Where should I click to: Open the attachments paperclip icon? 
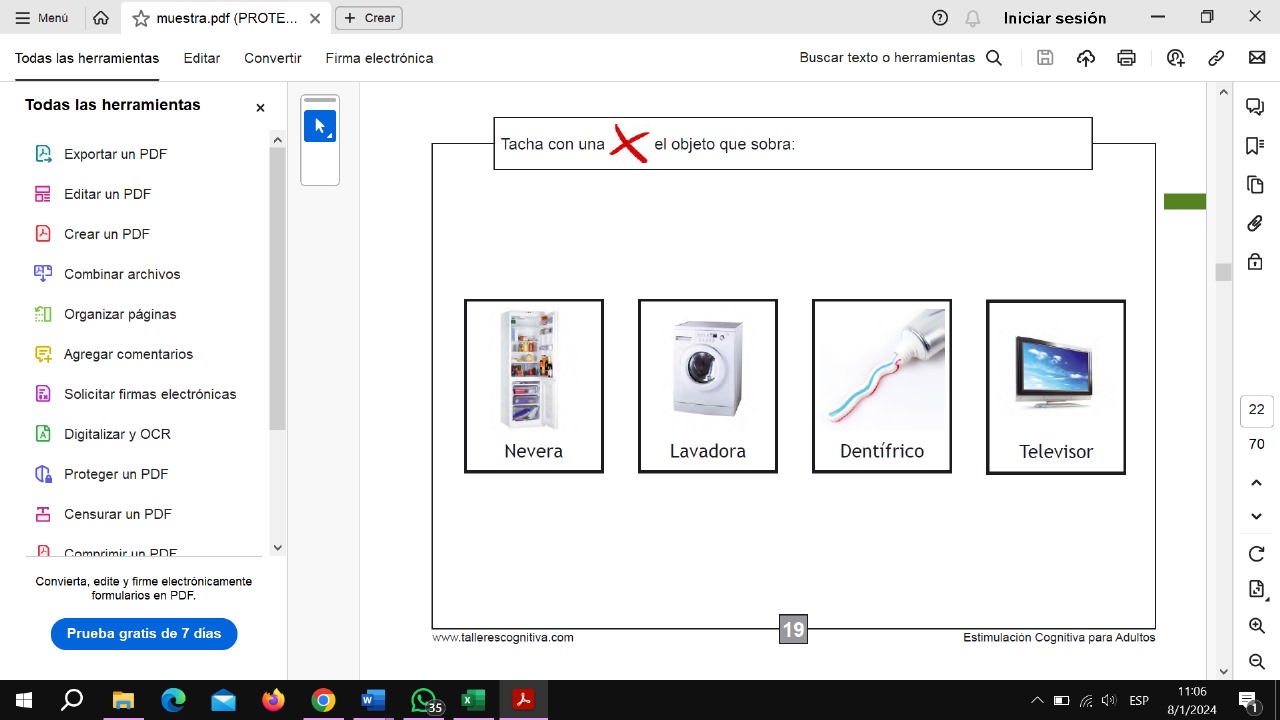coord(1255,223)
